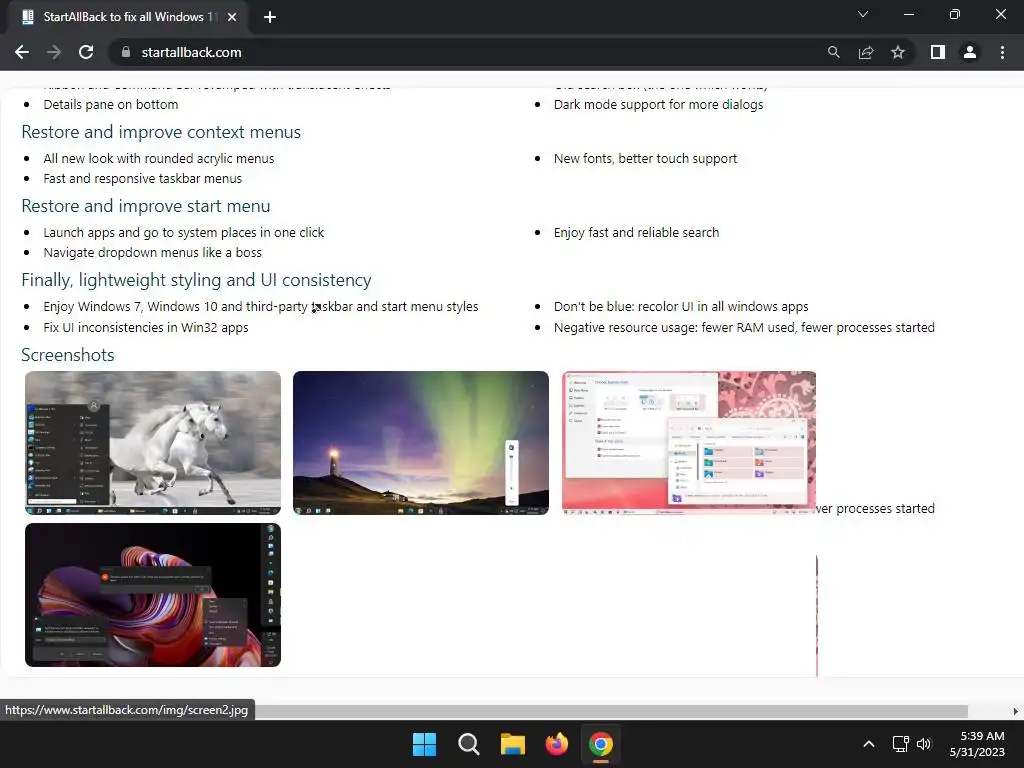
Task: Click 'Don't be blue: recolor UI' line
Action: point(681,306)
